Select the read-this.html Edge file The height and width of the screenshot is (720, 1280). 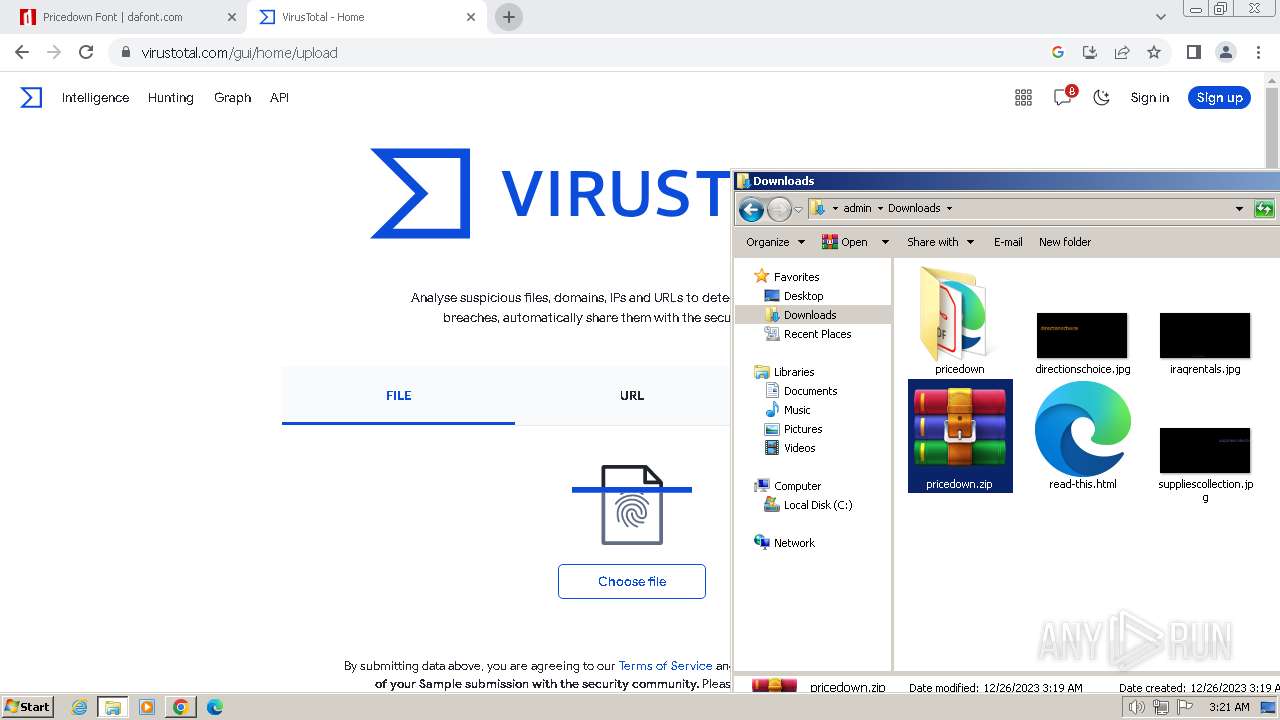1083,436
